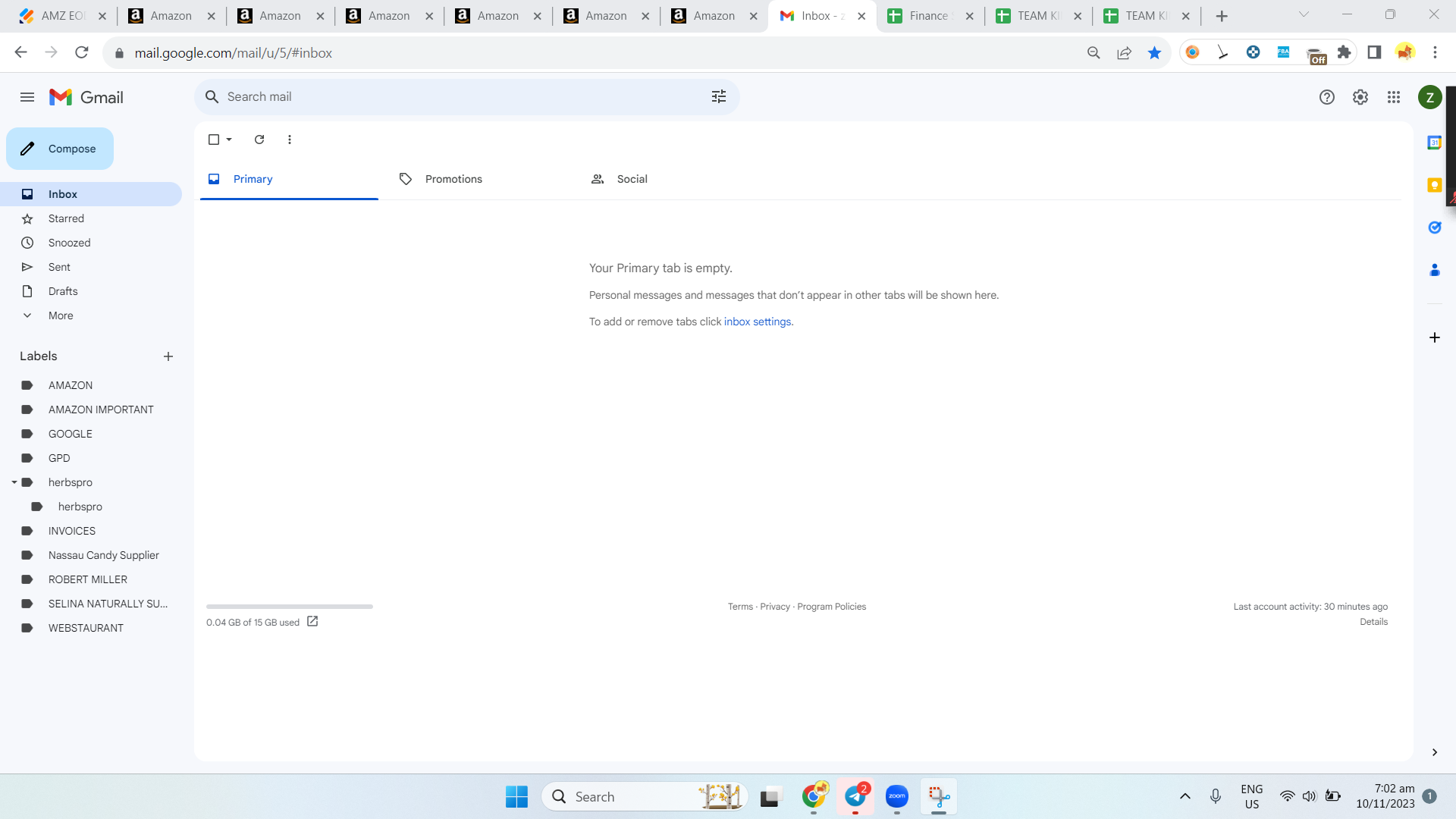Go back in browser history

[x=20, y=52]
